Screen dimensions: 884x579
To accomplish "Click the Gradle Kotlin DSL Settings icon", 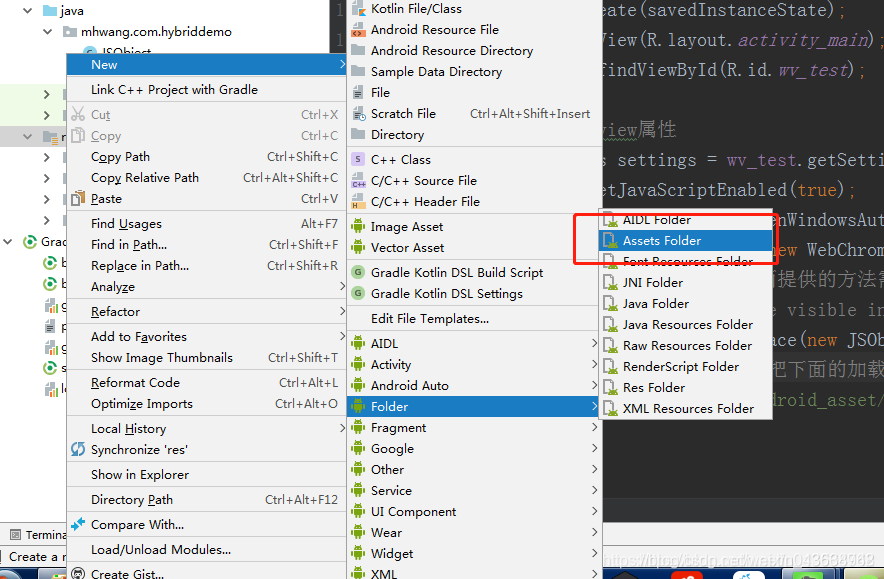I will [x=358, y=294].
